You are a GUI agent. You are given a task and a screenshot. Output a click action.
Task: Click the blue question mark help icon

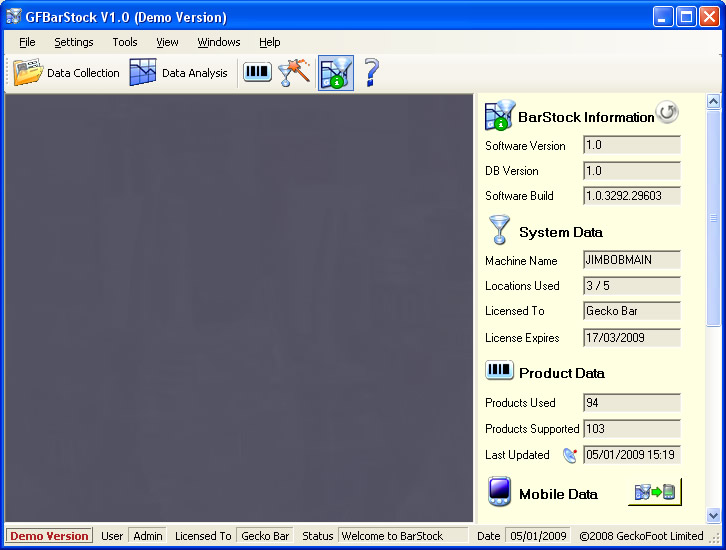point(371,73)
